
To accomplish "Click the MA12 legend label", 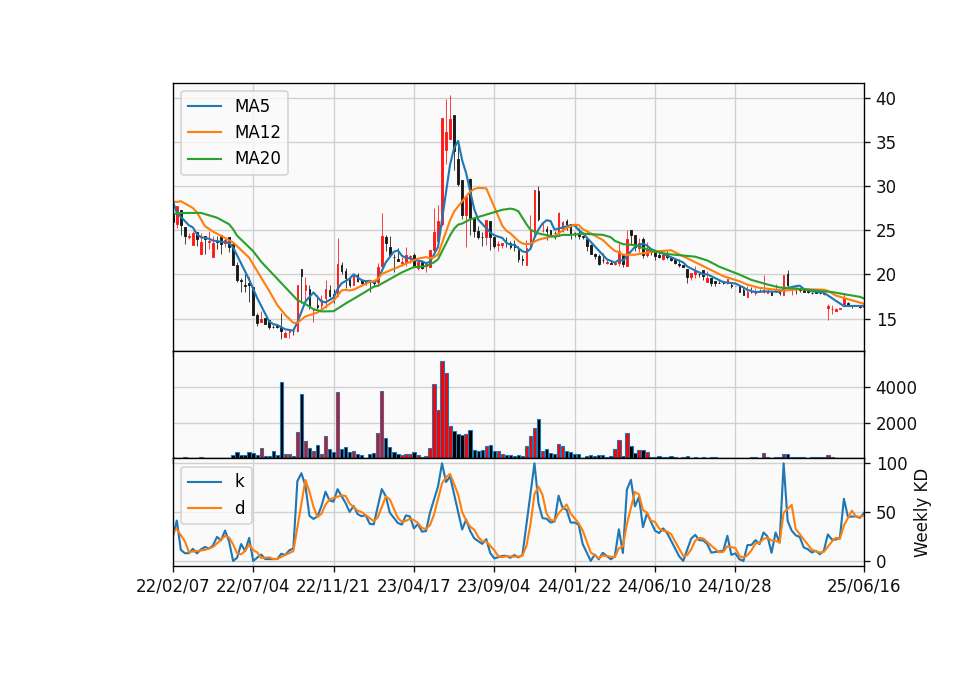I will tap(257, 132).
